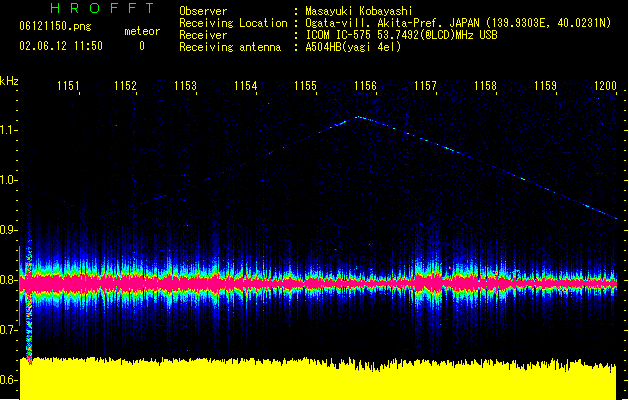Image resolution: width=629 pixels, height=400 pixels.
Task: Click the 1.0 kHz axis label
Action: [8, 180]
